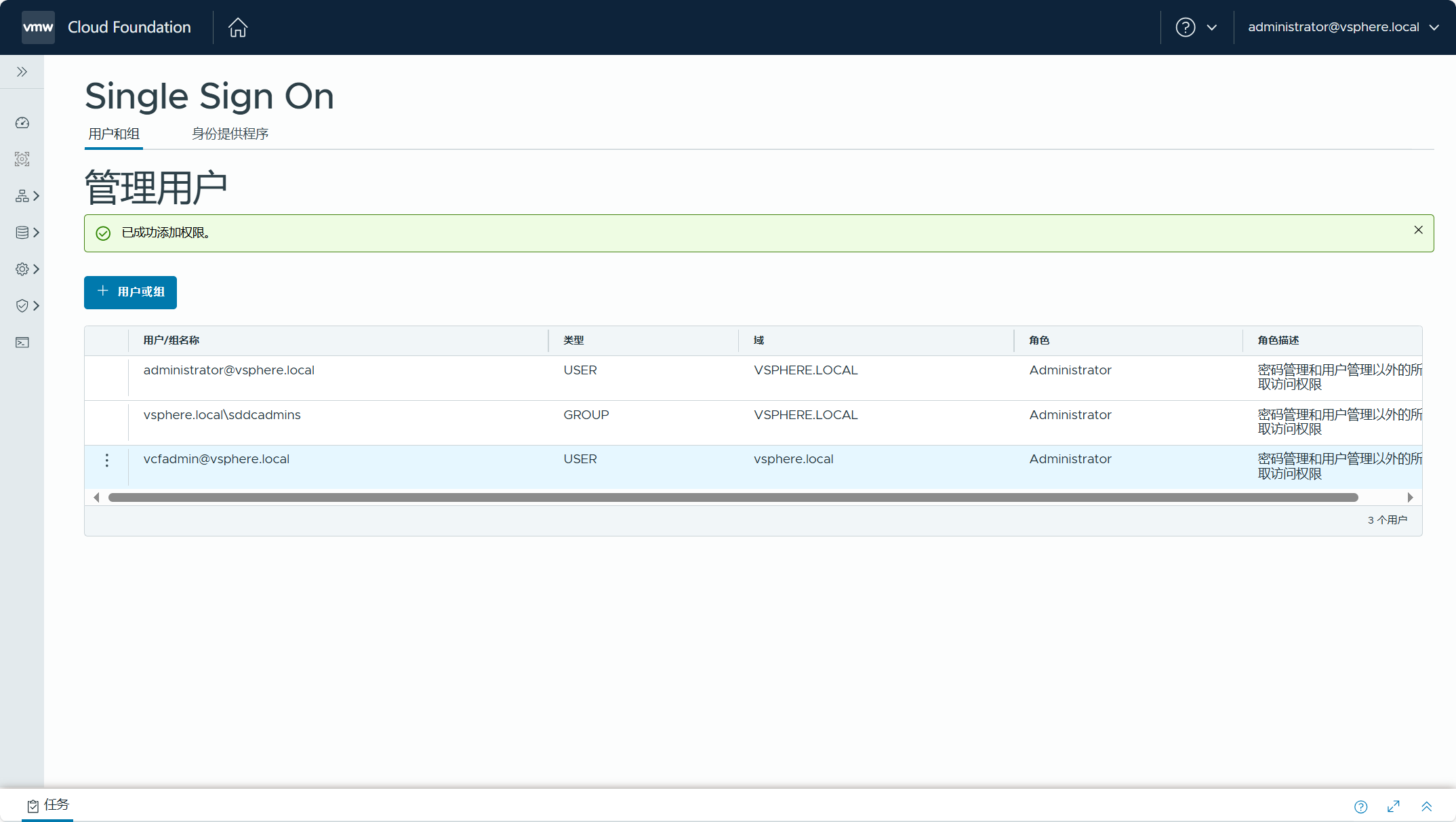This screenshot has height=822, width=1456.
Task: Open the Dashboard gauge sidebar icon
Action: coord(22,123)
